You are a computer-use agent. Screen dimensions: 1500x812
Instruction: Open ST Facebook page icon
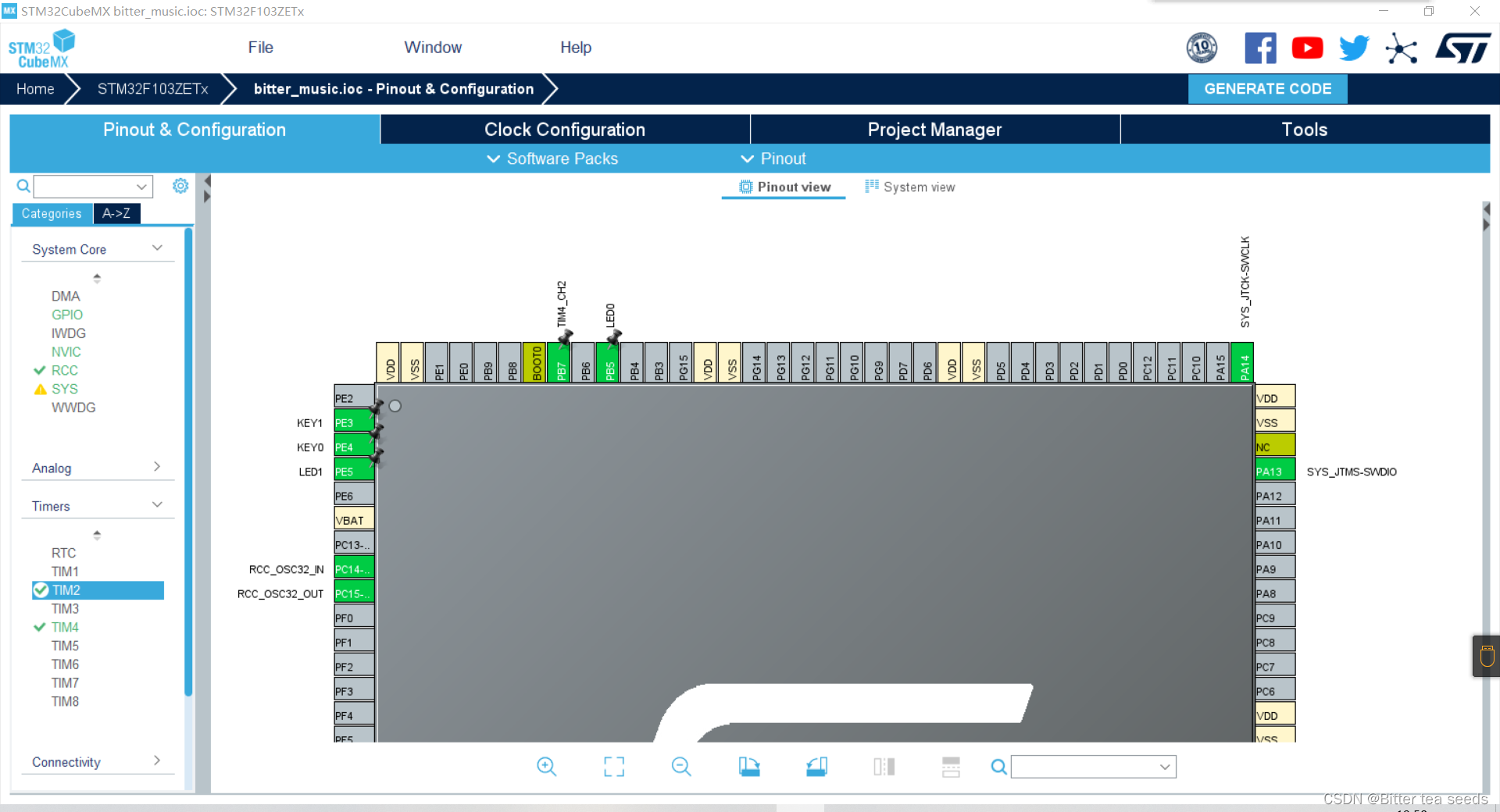click(x=1260, y=48)
